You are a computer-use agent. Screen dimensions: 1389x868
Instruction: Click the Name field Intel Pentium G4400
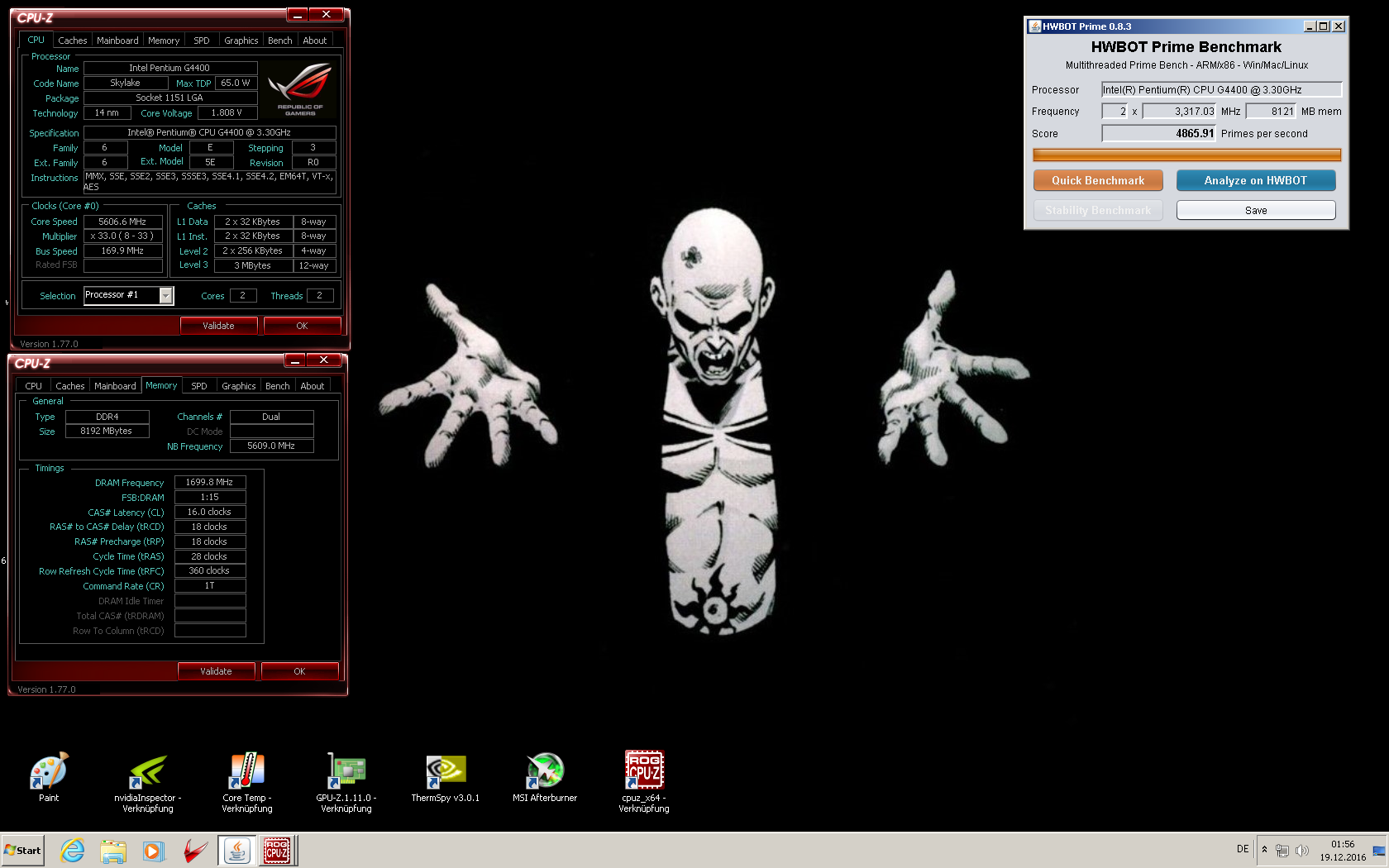pyautogui.click(x=169, y=68)
